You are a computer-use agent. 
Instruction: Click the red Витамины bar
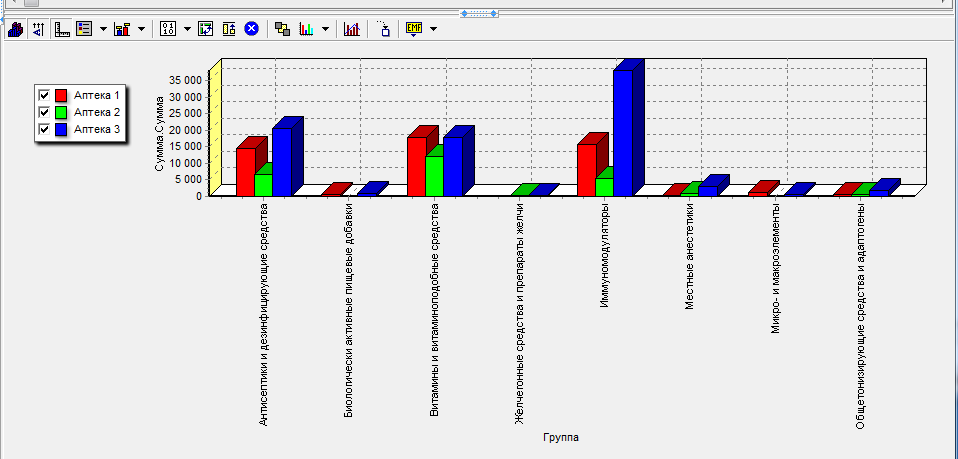[417, 166]
